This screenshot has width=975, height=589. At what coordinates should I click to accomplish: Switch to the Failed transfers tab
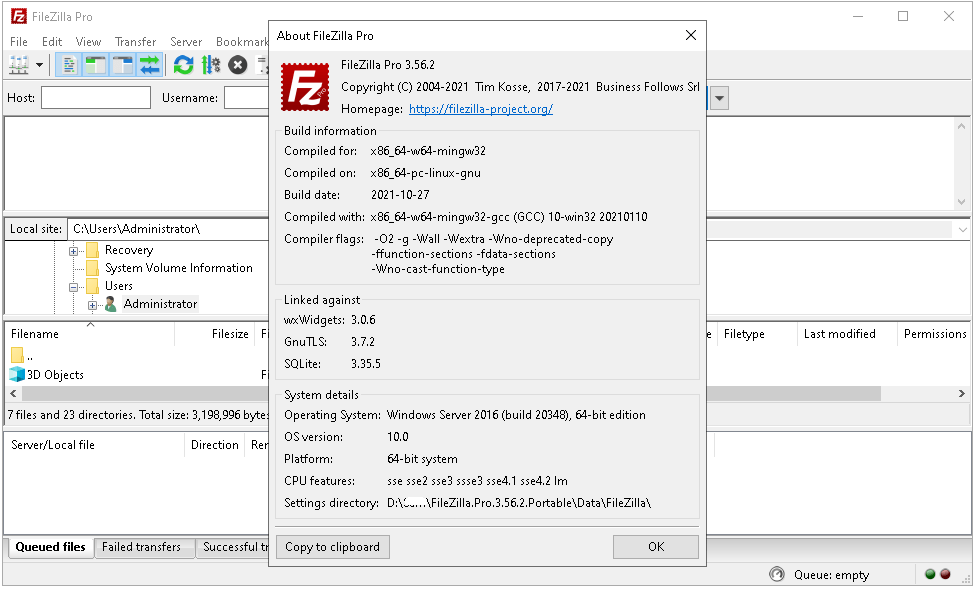[x=142, y=547]
